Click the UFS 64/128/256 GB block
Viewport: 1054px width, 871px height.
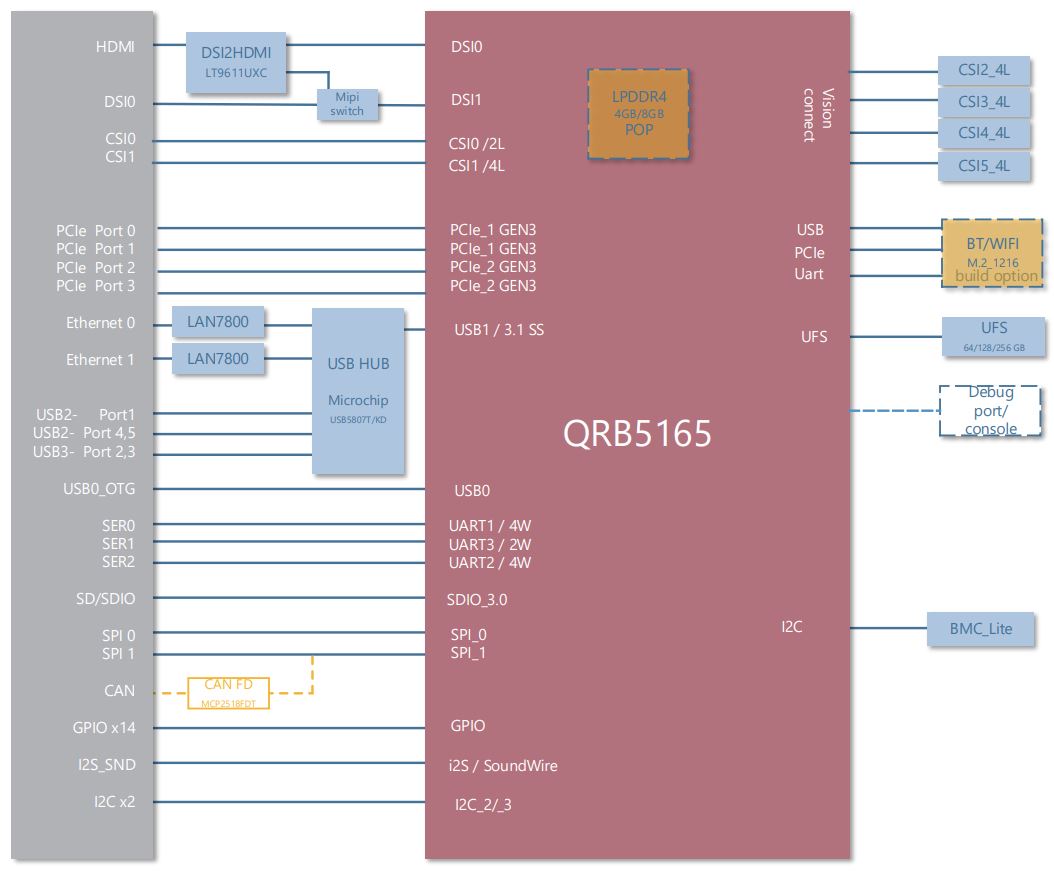(x=994, y=337)
